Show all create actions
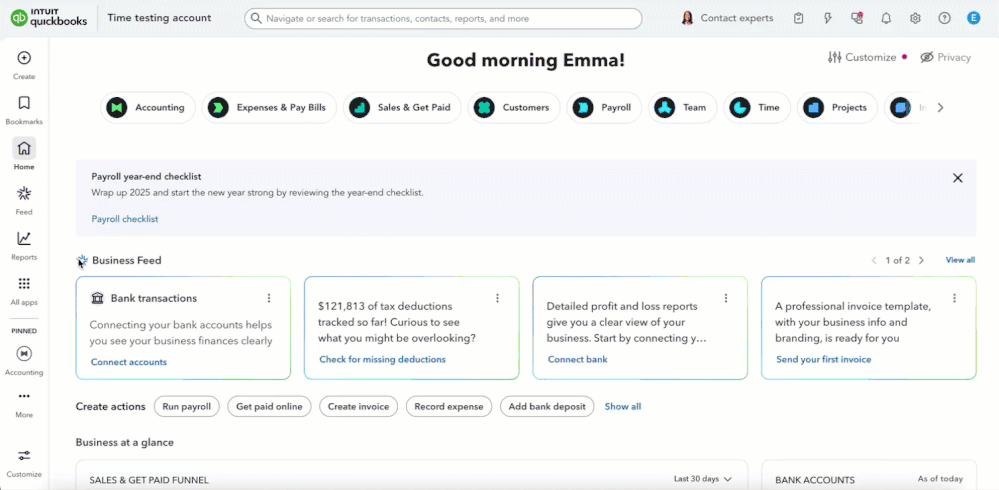 (x=622, y=407)
